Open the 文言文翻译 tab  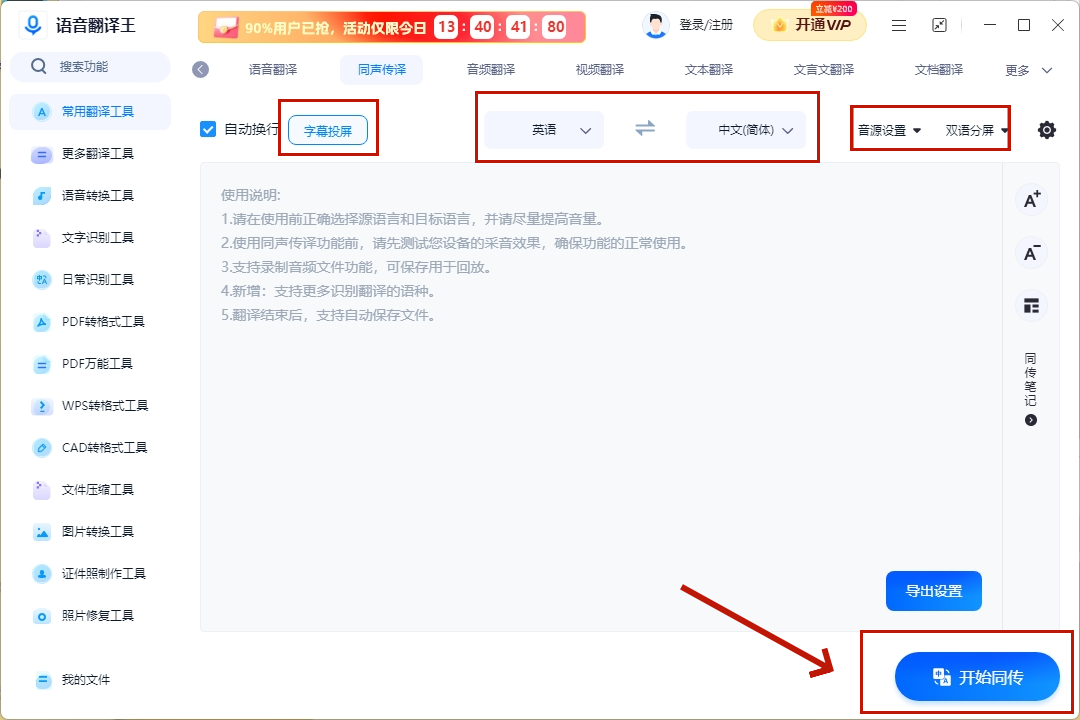823,70
